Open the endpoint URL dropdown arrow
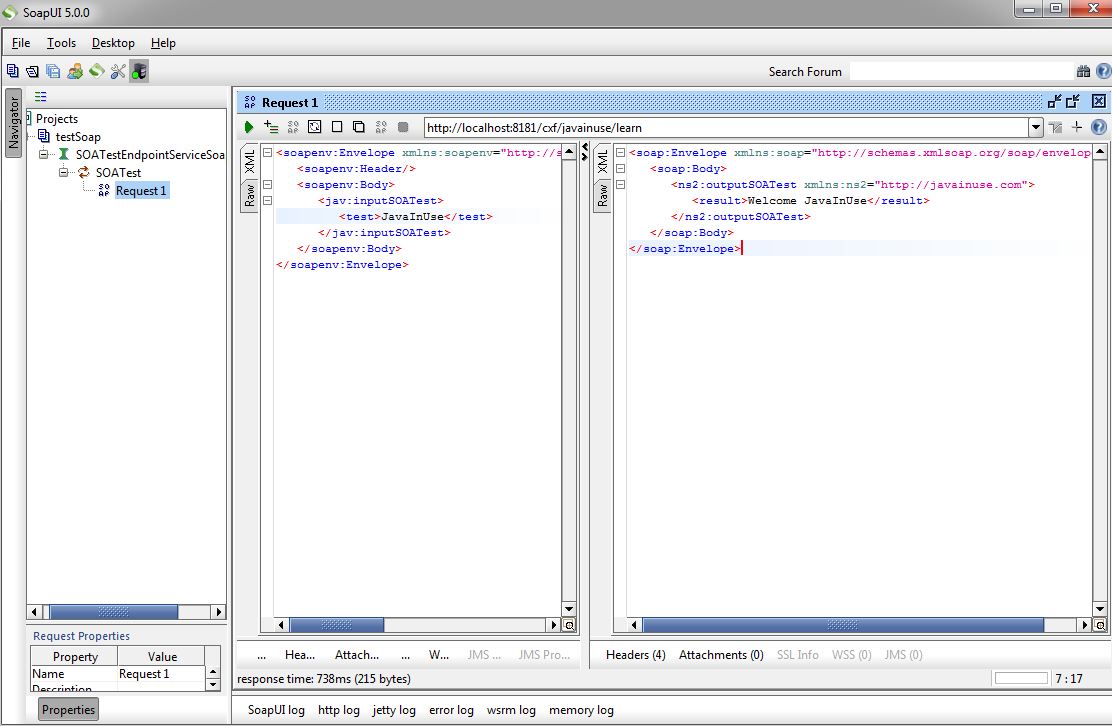The height and width of the screenshot is (726, 1112). 1035,128
